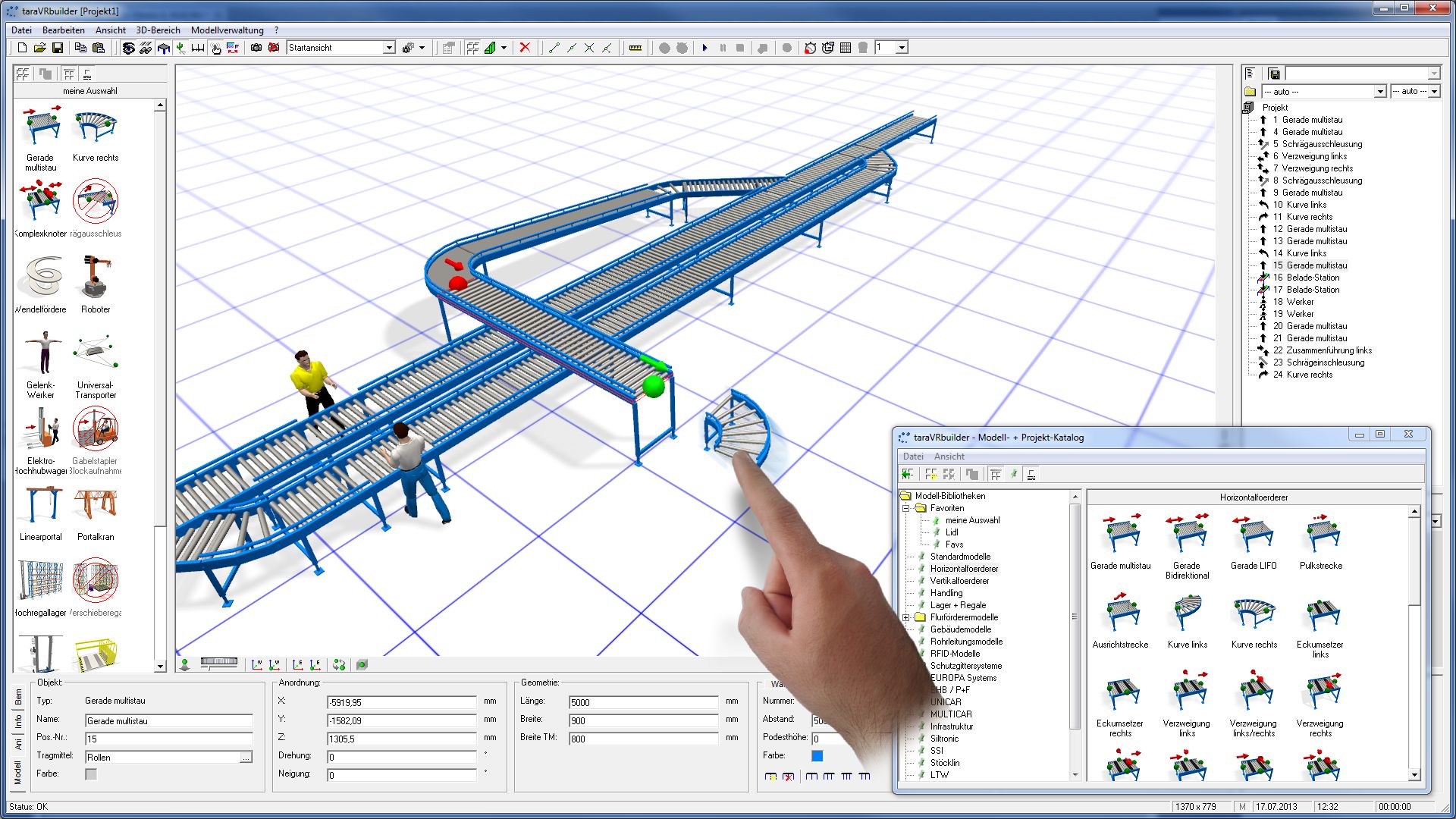Viewport: 1456px width, 819px height.
Task: Open the Startansicht view dropdown
Action: (389, 48)
